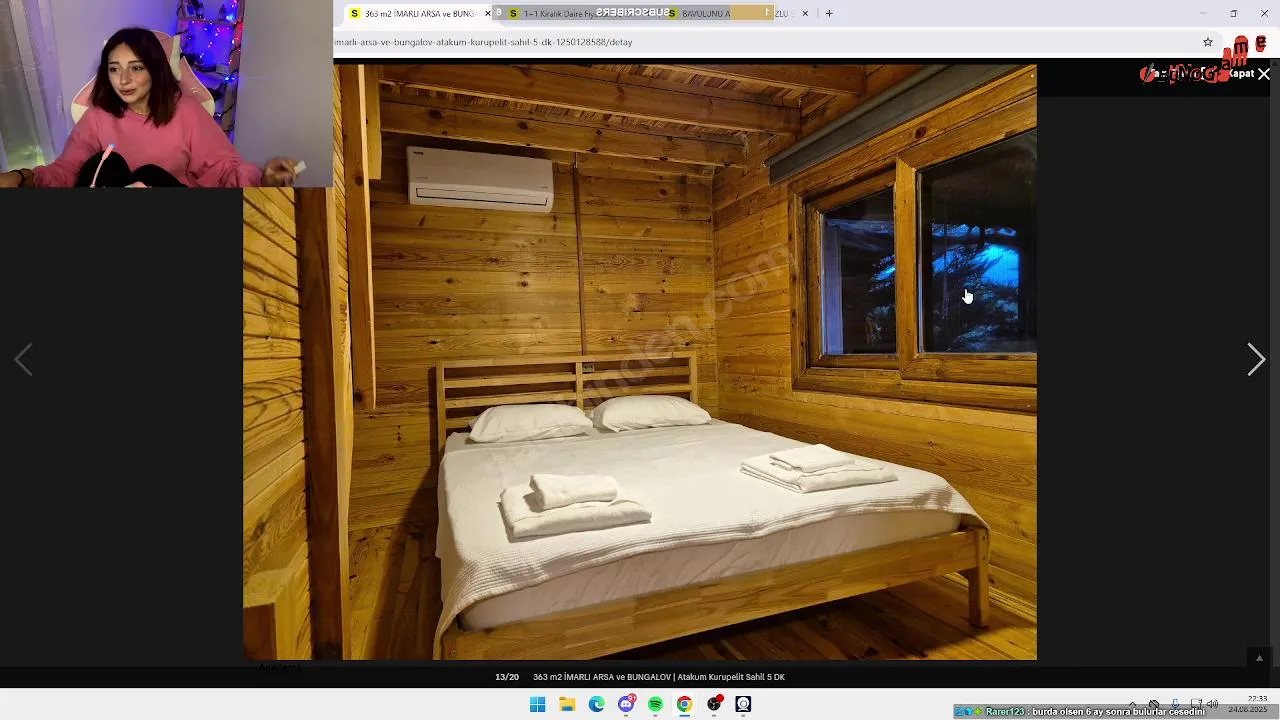Open Spotify from the taskbar

click(x=655, y=704)
